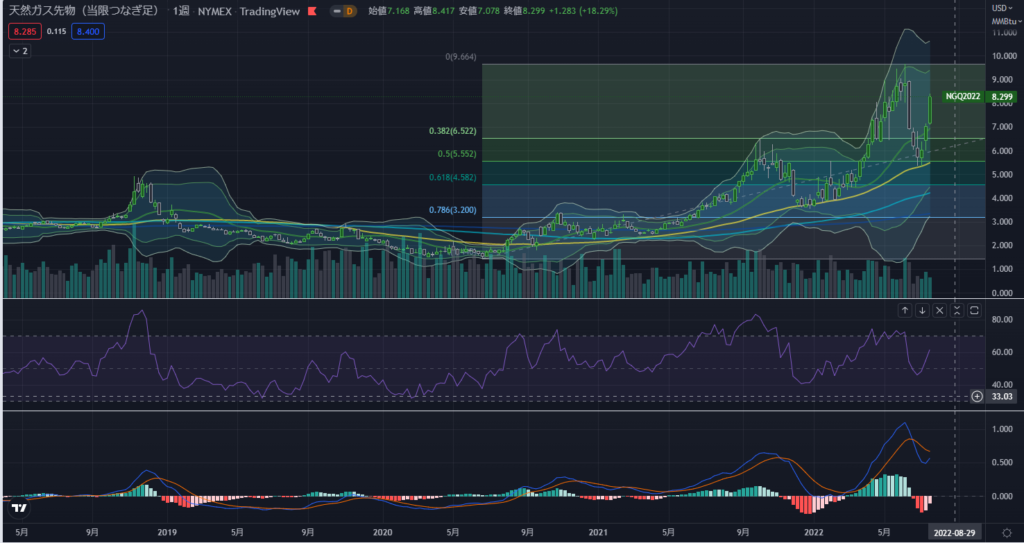Image resolution: width=1024 pixels, height=543 pixels.
Task: Click the NGQ2022 price label on axis
Action: point(962,97)
